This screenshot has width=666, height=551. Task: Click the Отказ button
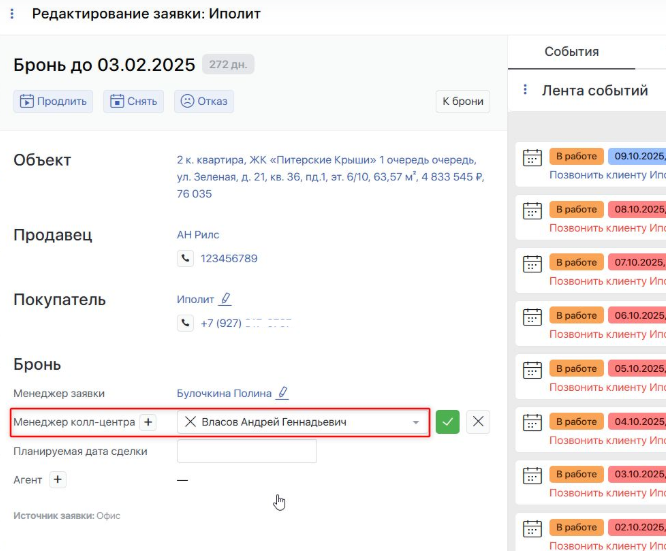point(203,101)
